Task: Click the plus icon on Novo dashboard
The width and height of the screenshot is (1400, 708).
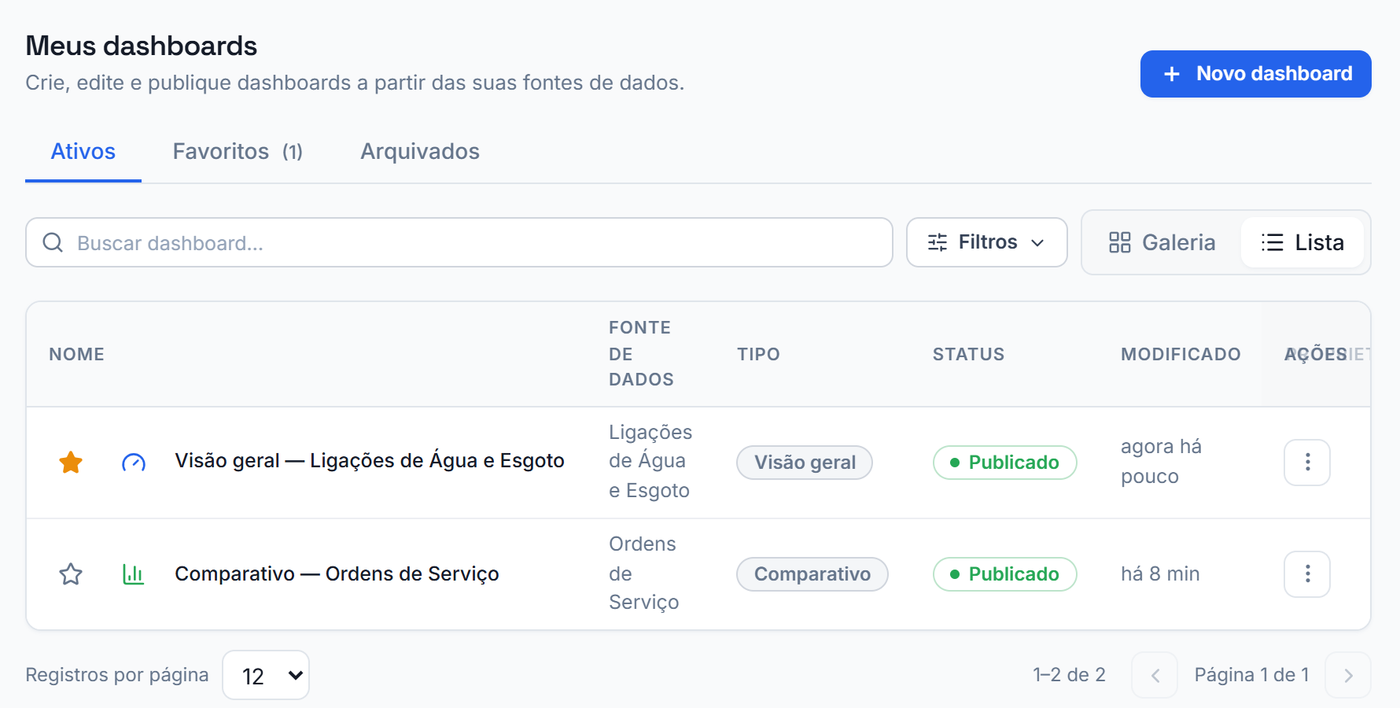Action: [x=1171, y=74]
